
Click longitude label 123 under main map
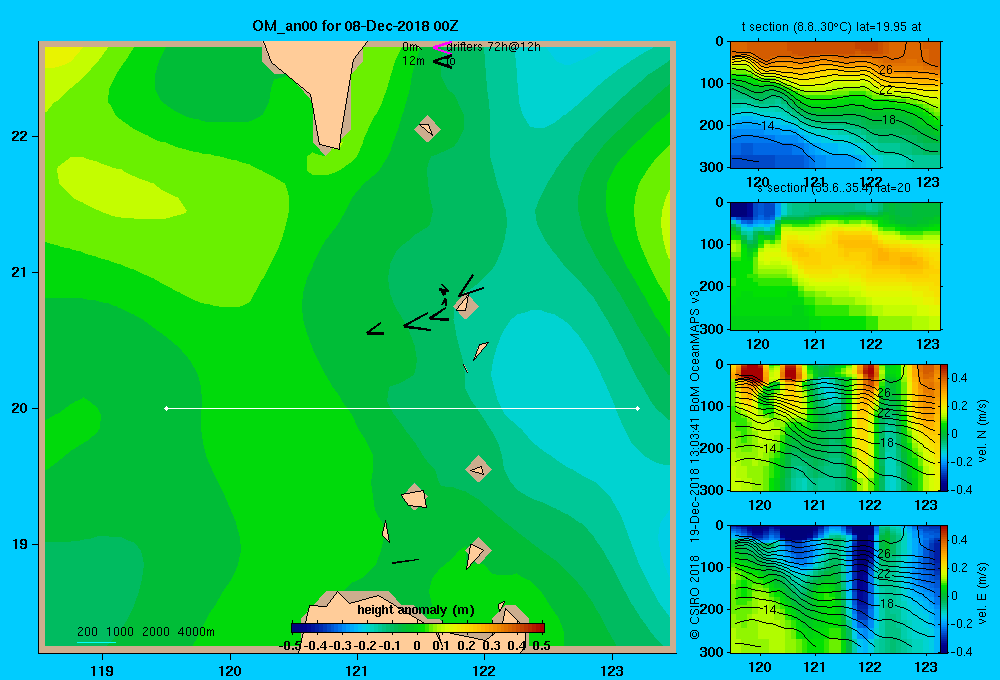[612, 671]
